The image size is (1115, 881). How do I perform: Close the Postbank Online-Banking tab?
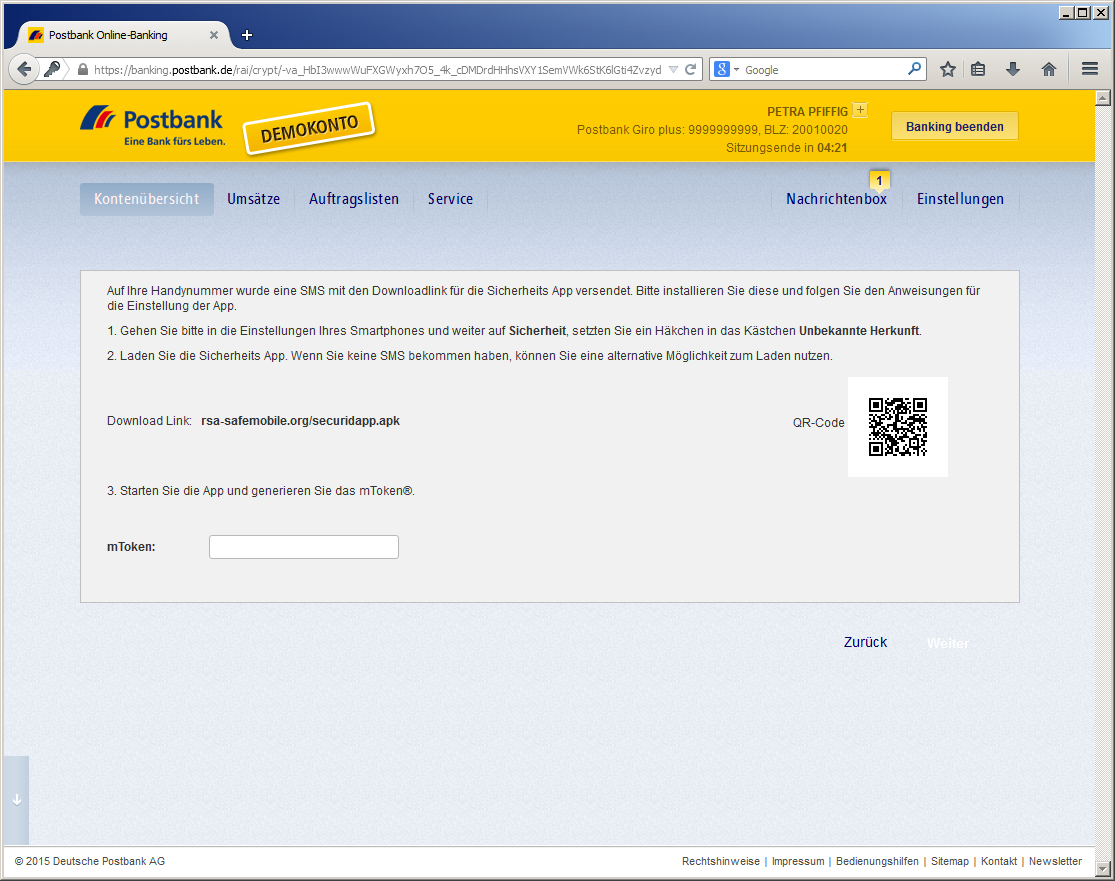(213, 35)
